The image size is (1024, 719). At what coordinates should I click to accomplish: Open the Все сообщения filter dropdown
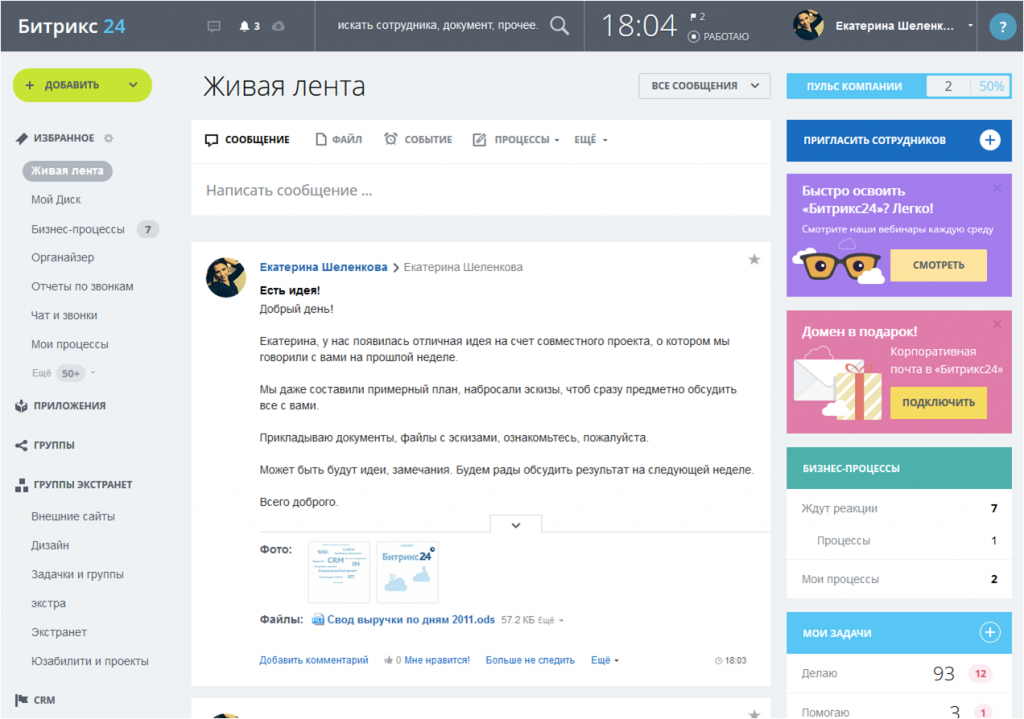(x=704, y=86)
